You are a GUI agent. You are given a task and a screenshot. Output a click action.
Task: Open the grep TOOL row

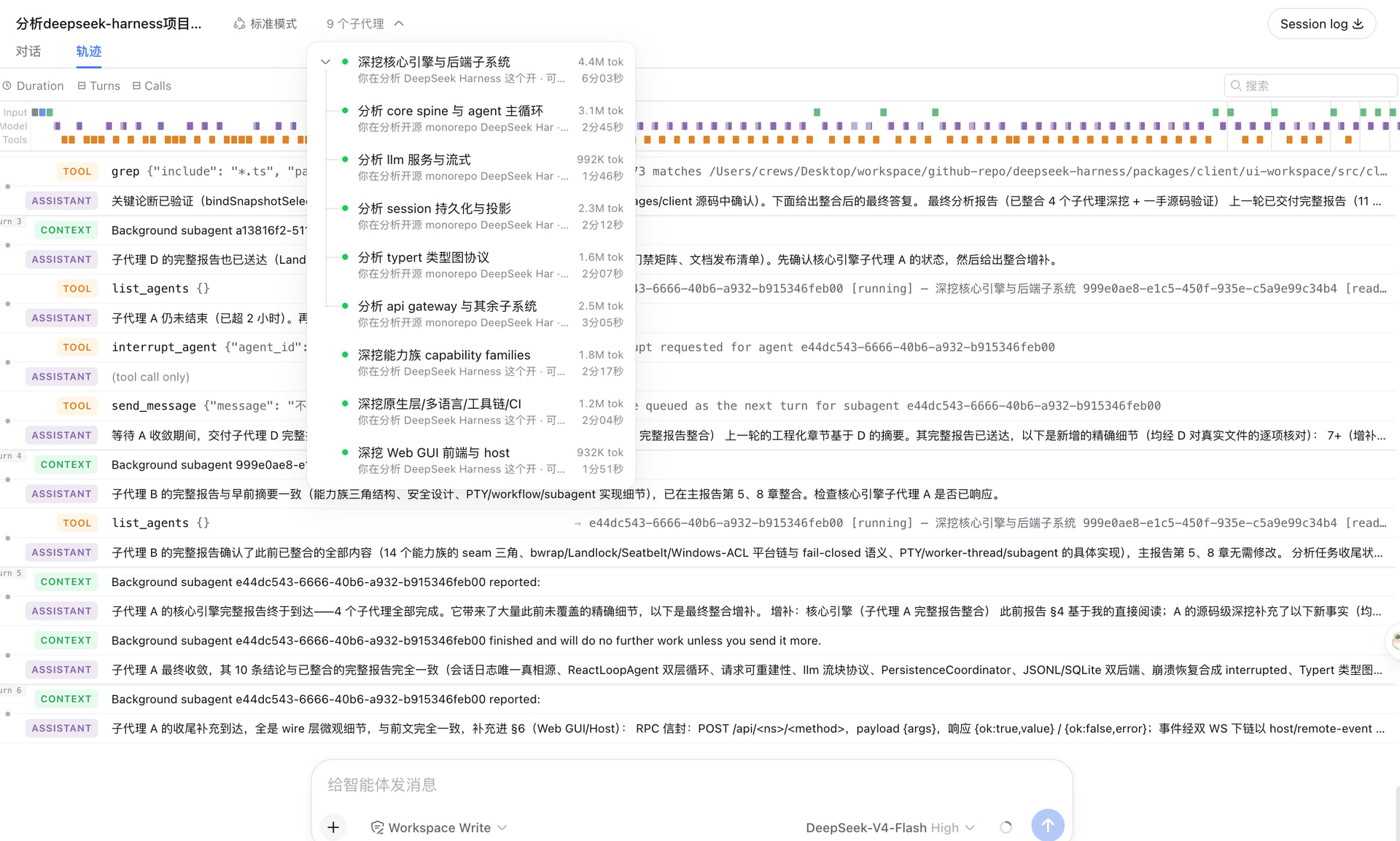700,171
